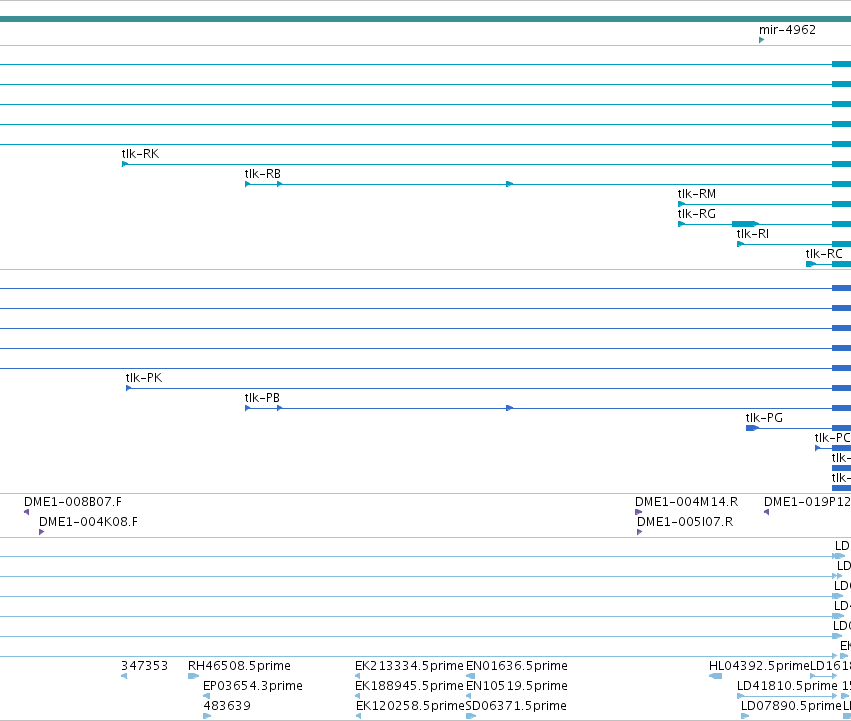Click the 483639 arrow glyph
The height and width of the screenshot is (721, 851).
click(x=207, y=717)
